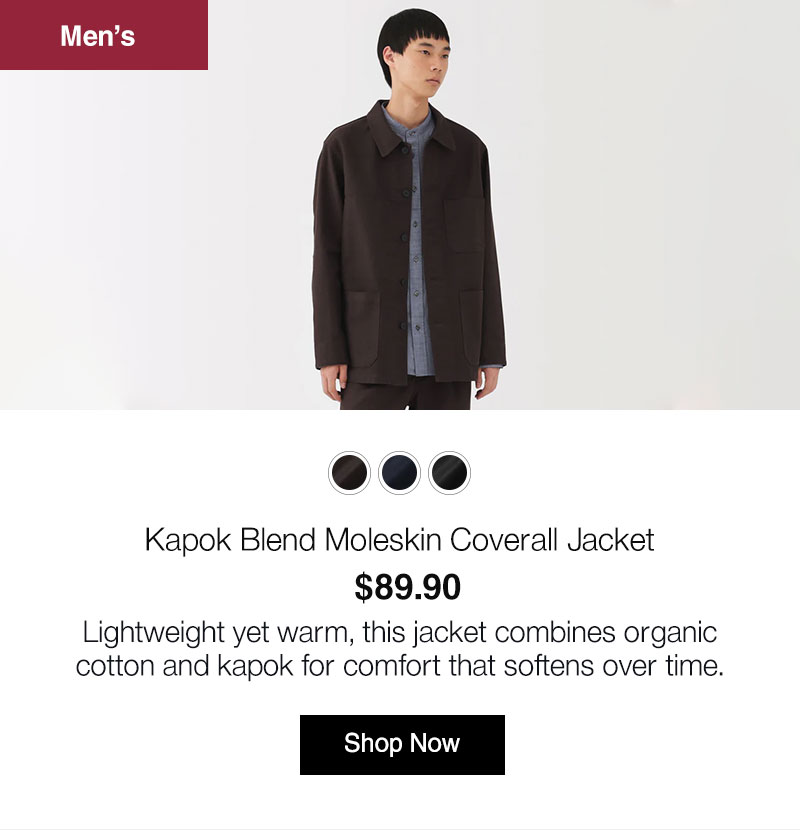Screen dimensions: 800x830
Task: Click the model photo of the brown jacket
Action: (400, 205)
